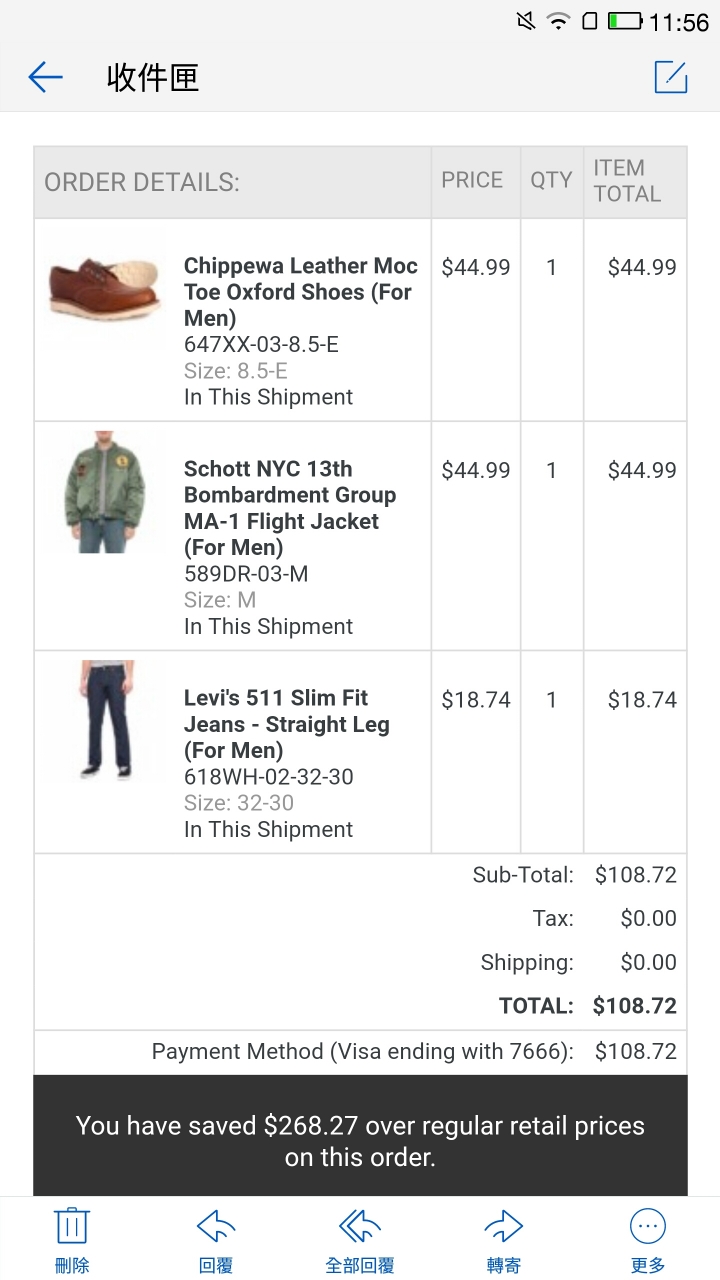
Task: Open Schott NYC MA-1 Flight Jacket link
Action: 290,508
